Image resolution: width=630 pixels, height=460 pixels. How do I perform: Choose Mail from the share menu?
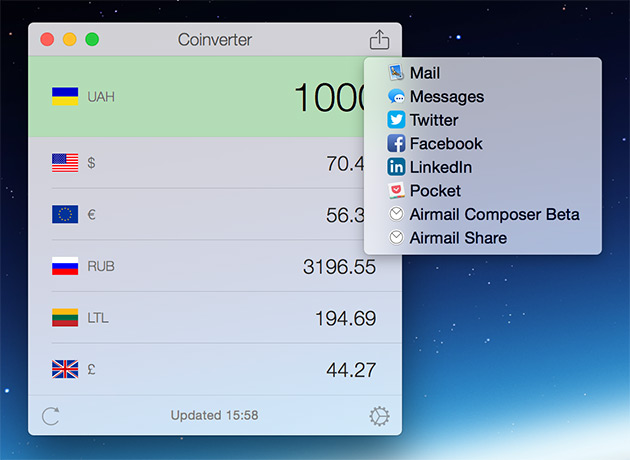click(483, 73)
